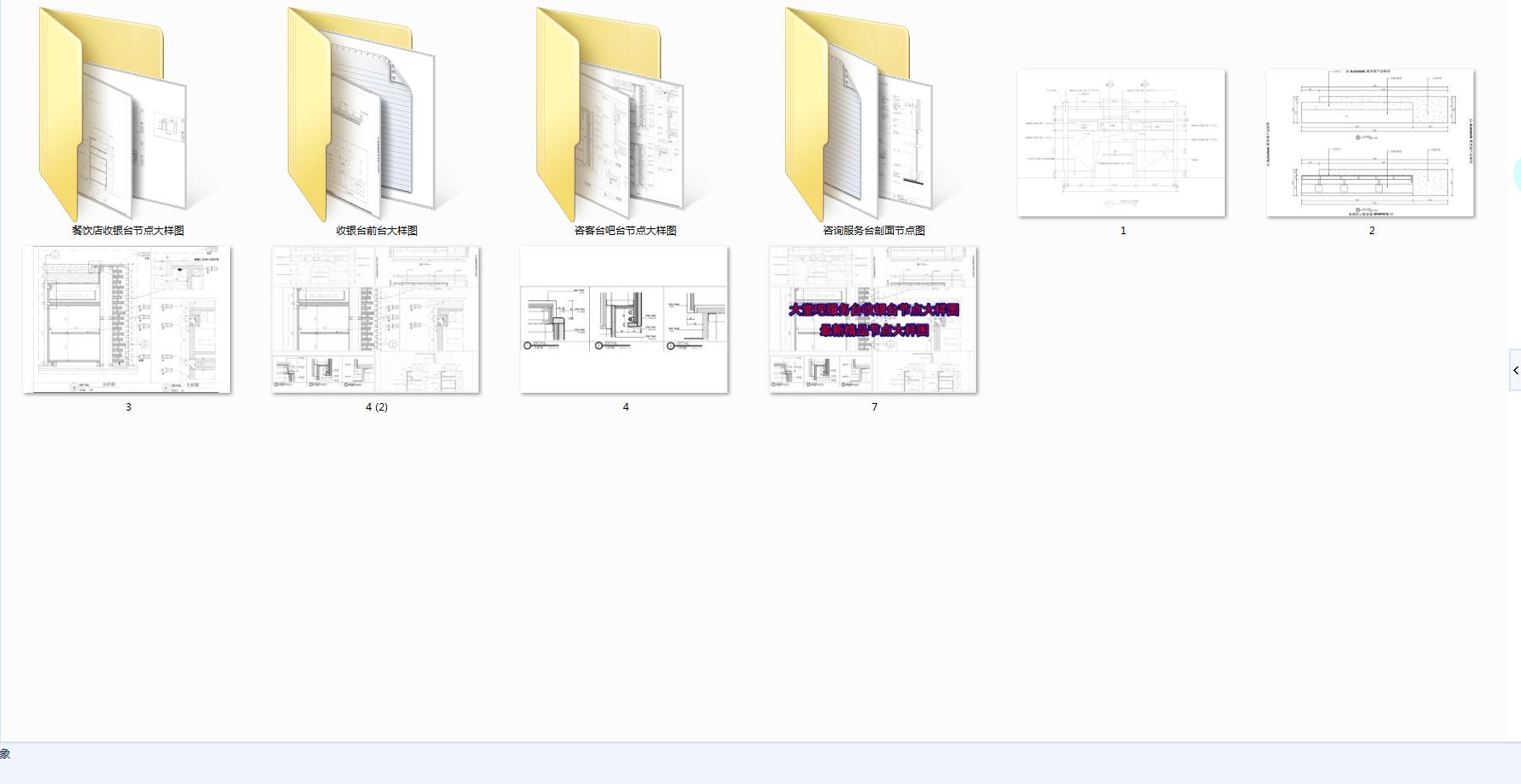The height and width of the screenshot is (784, 1521).
Task: Select the three-detail drawing thumbnail named 4
Action: (x=624, y=320)
